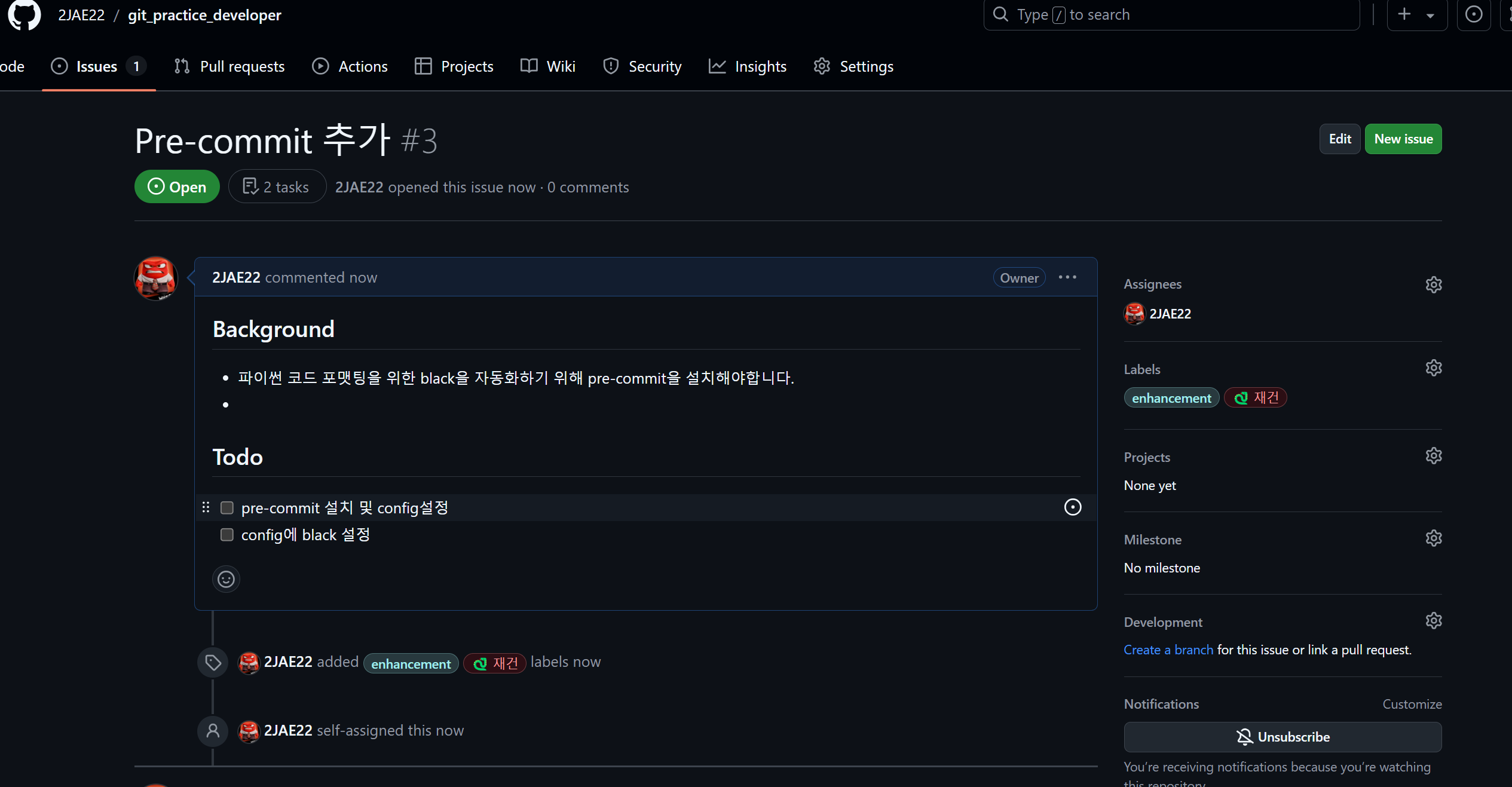Click the Type / to search field
Image resolution: width=1512 pixels, height=787 pixels.
1171,14
